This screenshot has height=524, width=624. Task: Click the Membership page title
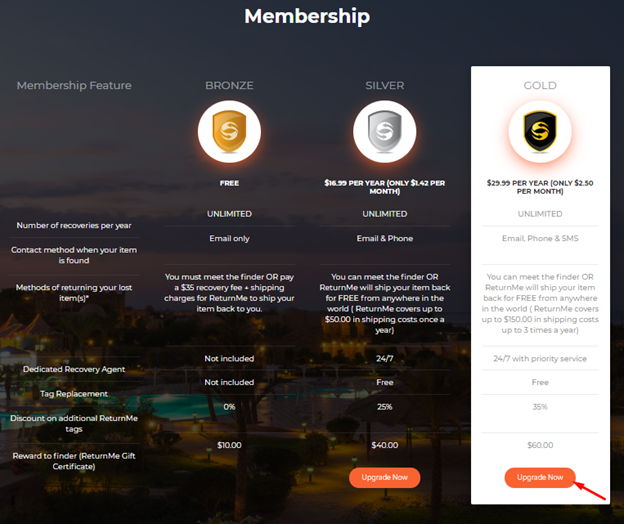pyautogui.click(x=306, y=17)
